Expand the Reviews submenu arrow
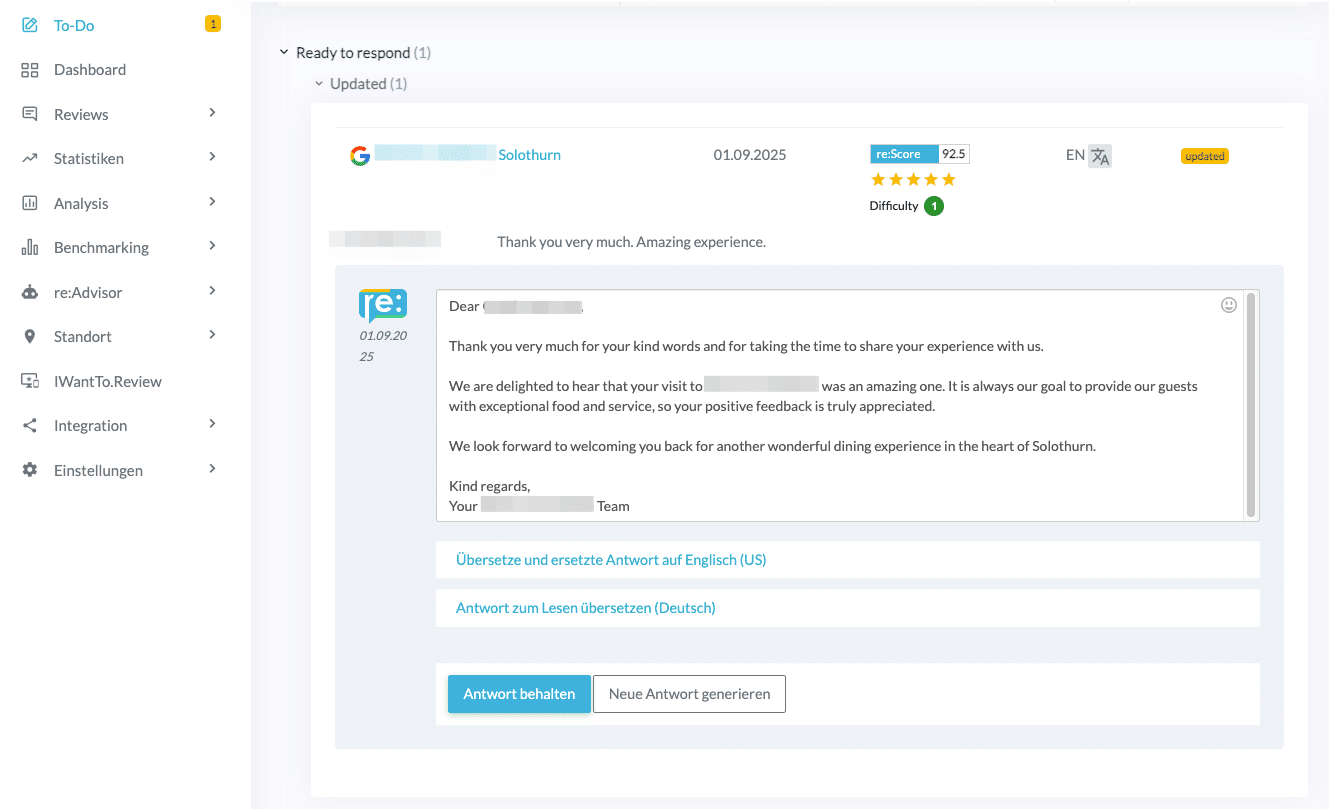1329x809 pixels. tap(212, 113)
